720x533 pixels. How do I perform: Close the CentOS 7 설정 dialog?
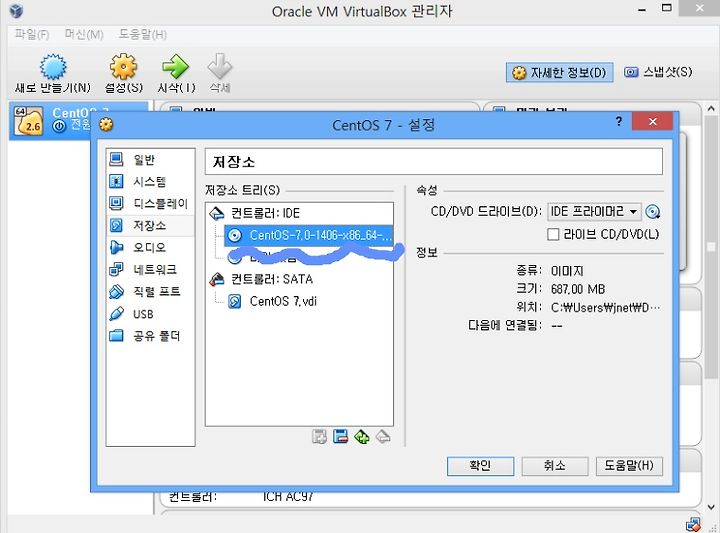pos(652,122)
